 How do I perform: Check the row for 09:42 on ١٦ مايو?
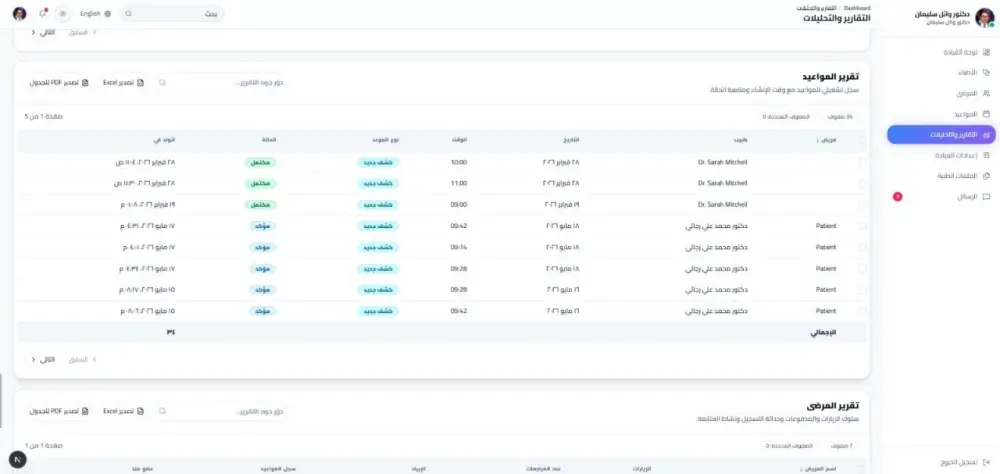[862, 311]
